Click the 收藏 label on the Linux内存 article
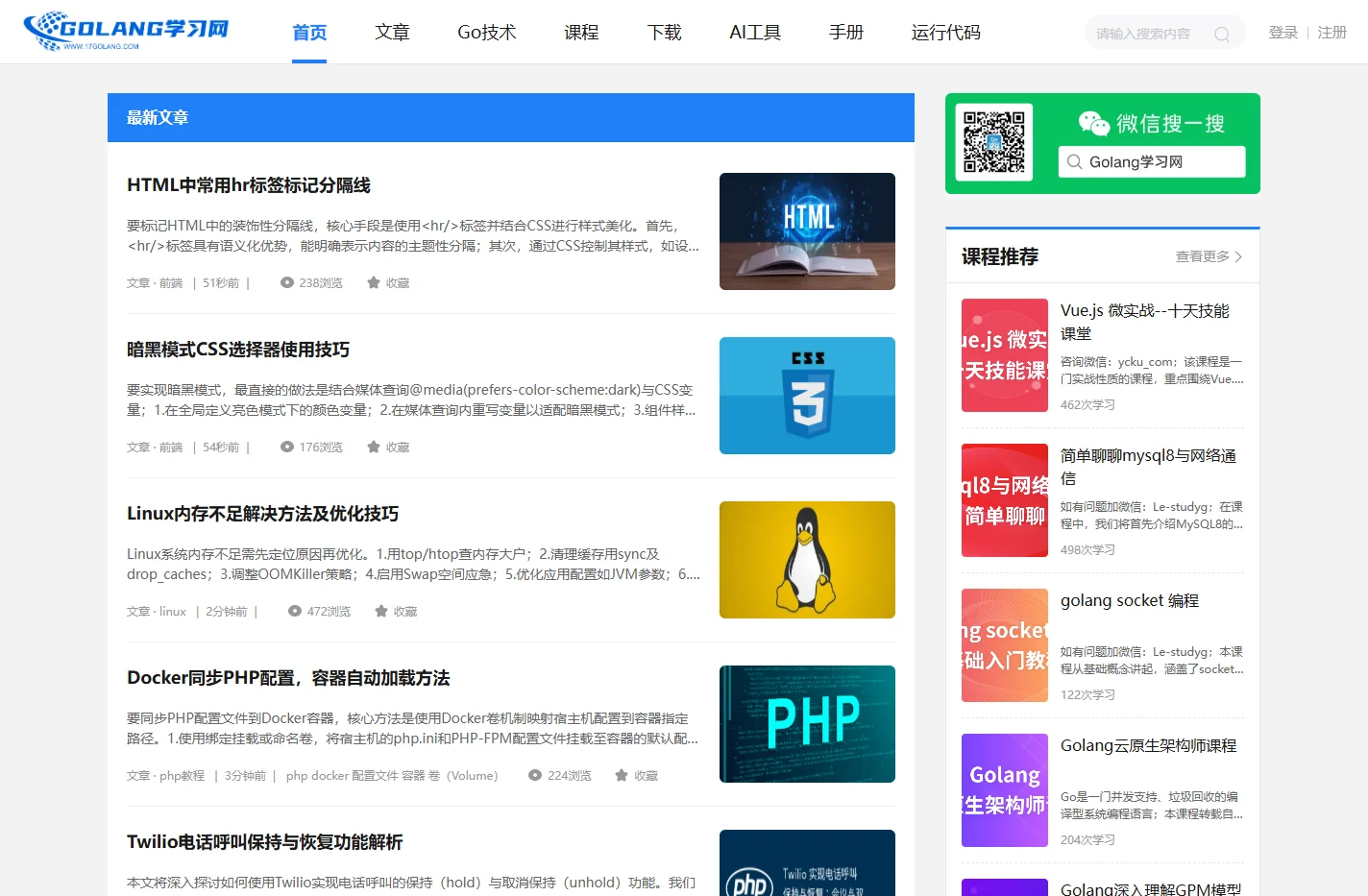The height and width of the screenshot is (896, 1368). 405,612
